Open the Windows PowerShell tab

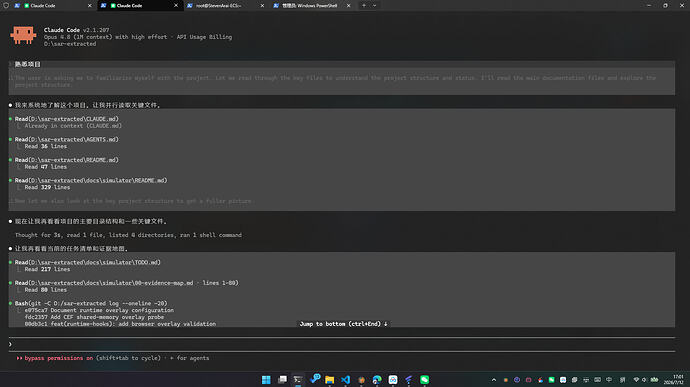point(312,6)
